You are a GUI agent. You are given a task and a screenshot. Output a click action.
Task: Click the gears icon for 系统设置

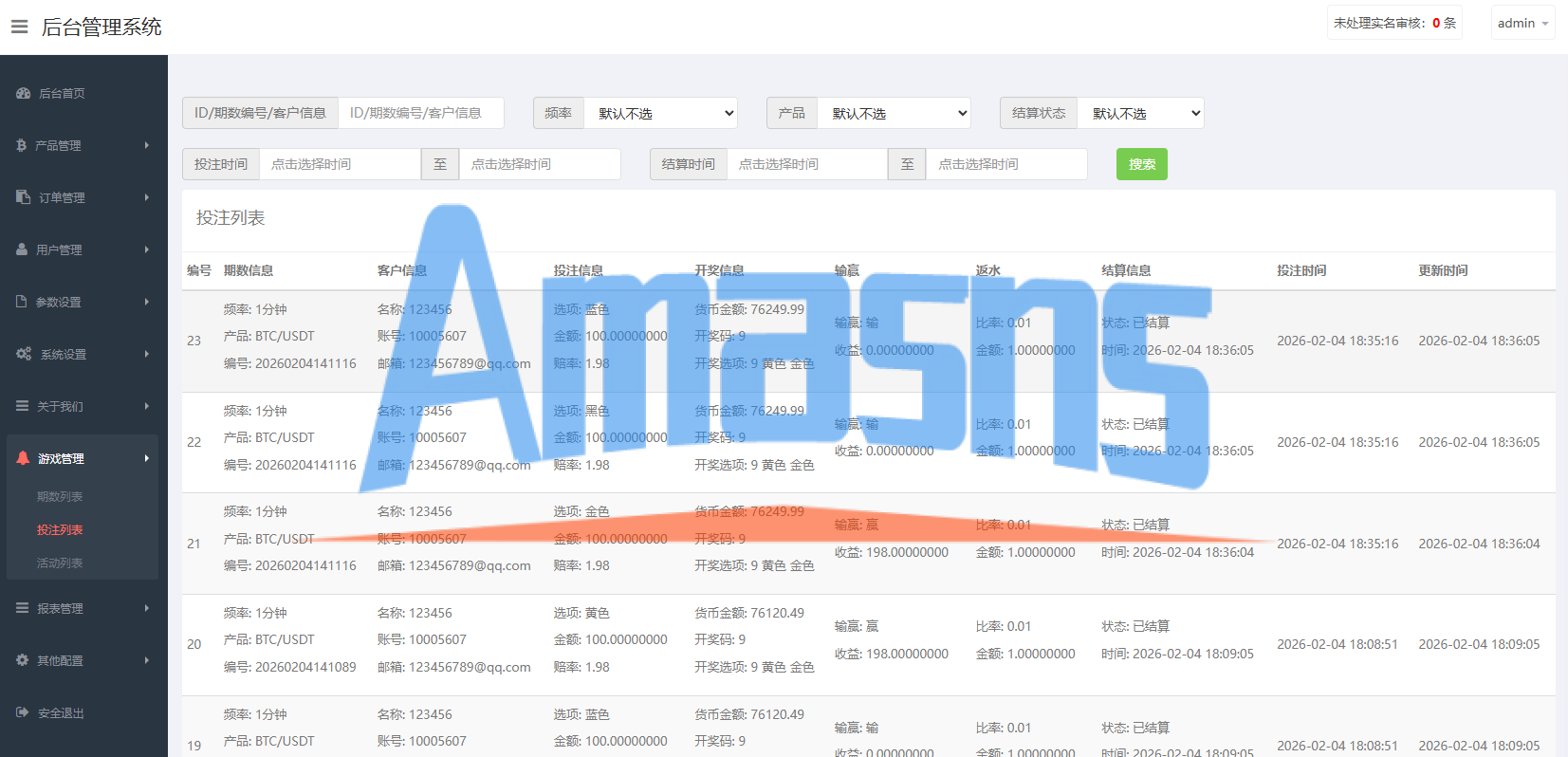point(24,354)
